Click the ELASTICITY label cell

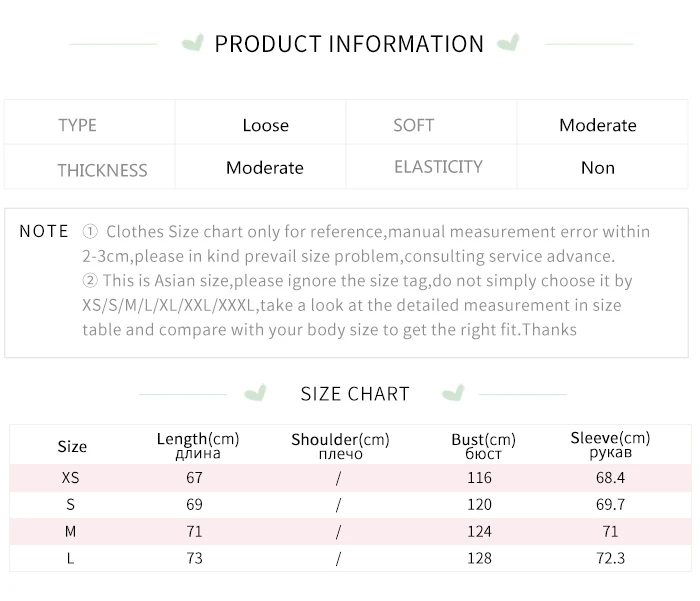438,167
